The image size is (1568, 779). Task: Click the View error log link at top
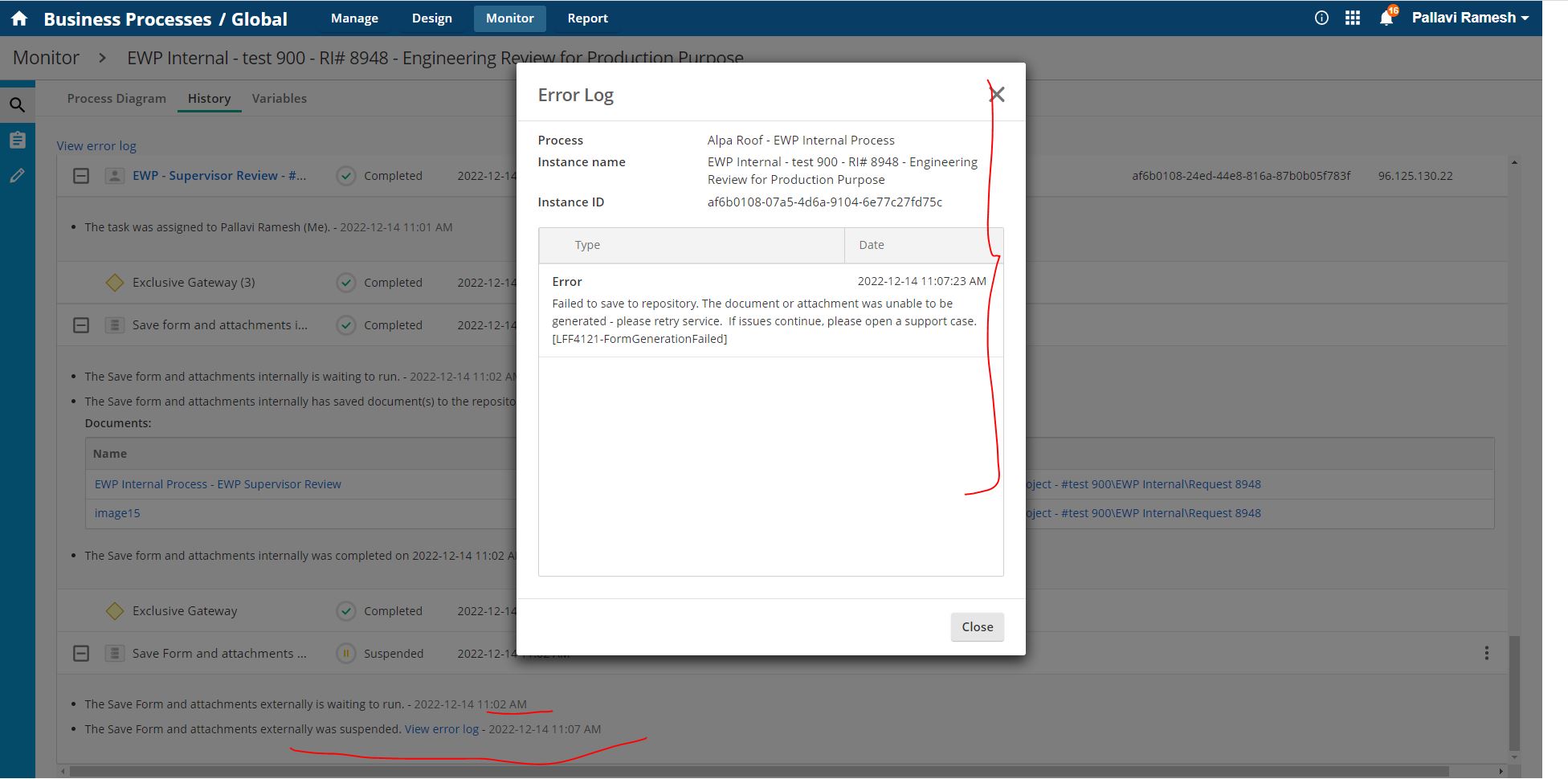tap(96, 145)
